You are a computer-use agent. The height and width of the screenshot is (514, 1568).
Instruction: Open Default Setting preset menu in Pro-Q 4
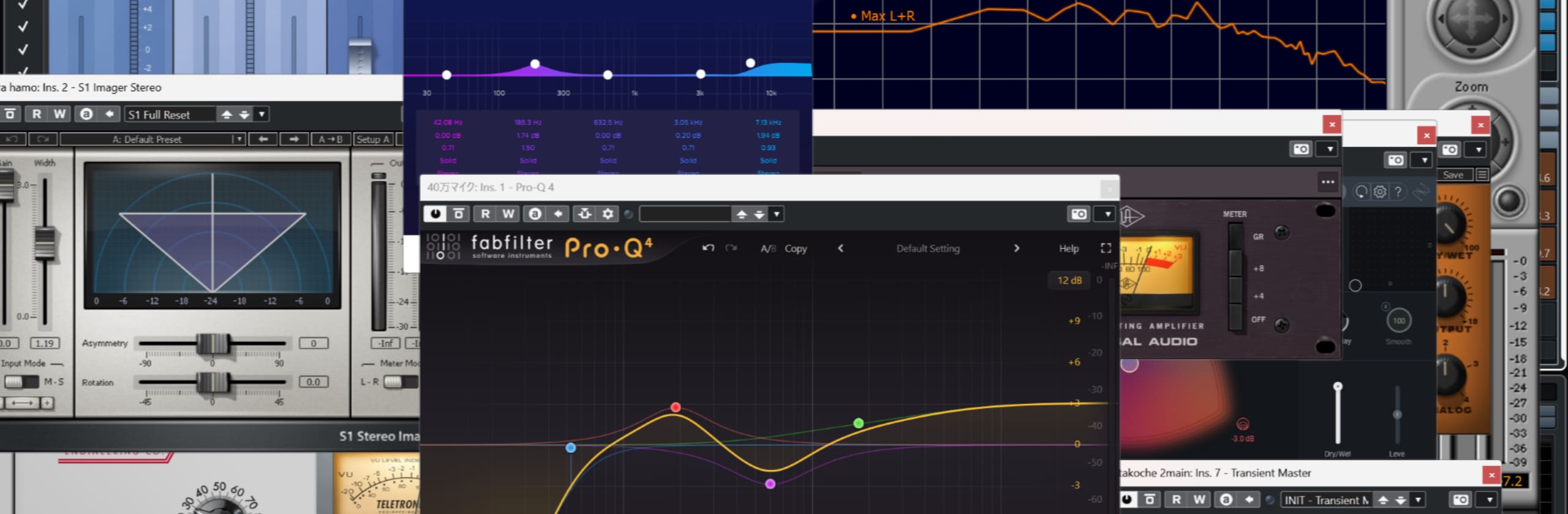pos(928,248)
